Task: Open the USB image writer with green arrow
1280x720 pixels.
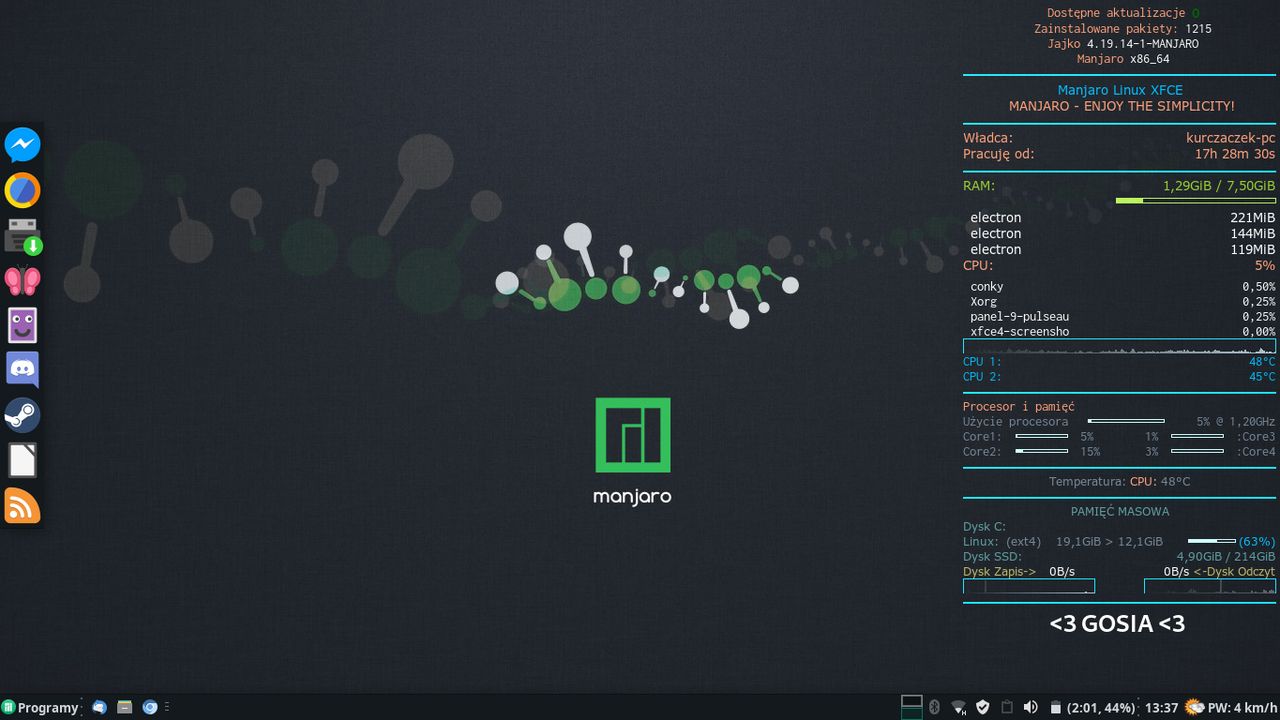Action: pos(22,236)
